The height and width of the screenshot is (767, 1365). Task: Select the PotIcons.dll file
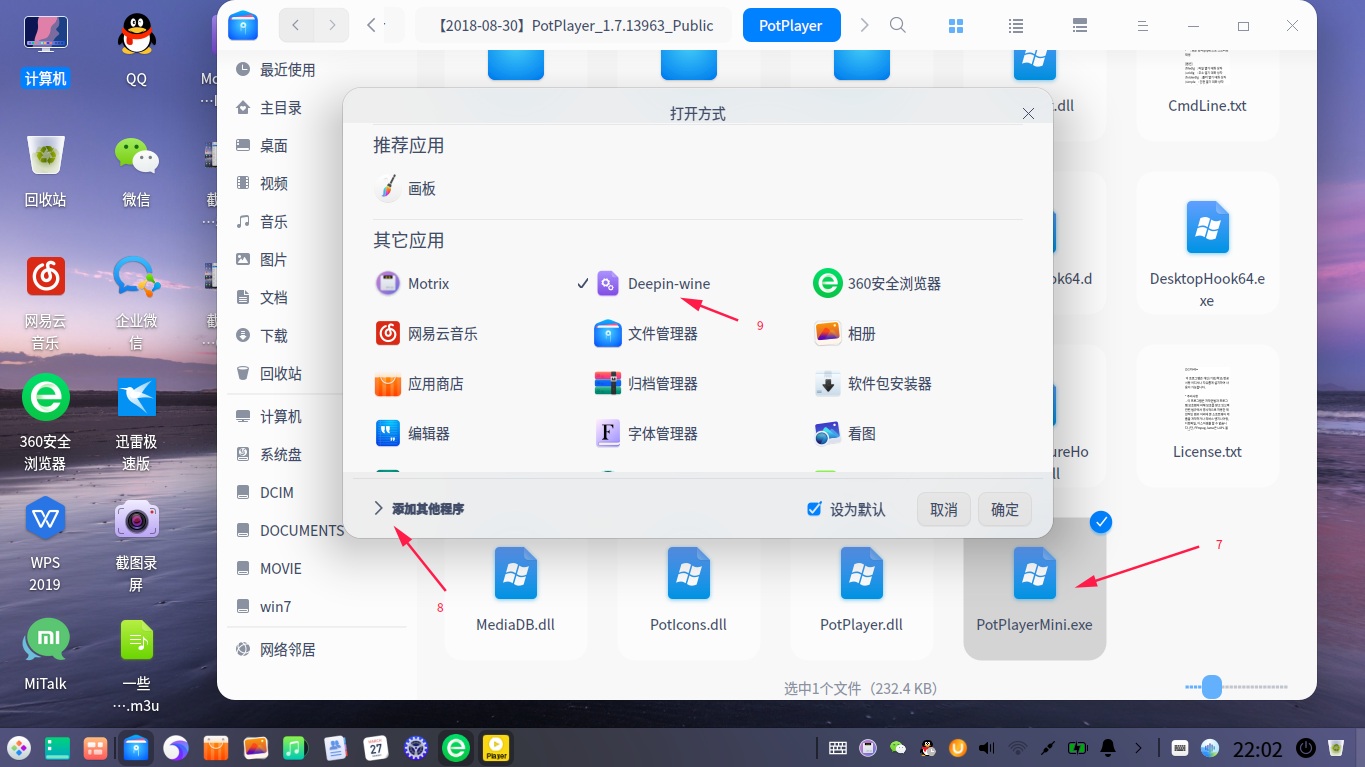click(689, 588)
